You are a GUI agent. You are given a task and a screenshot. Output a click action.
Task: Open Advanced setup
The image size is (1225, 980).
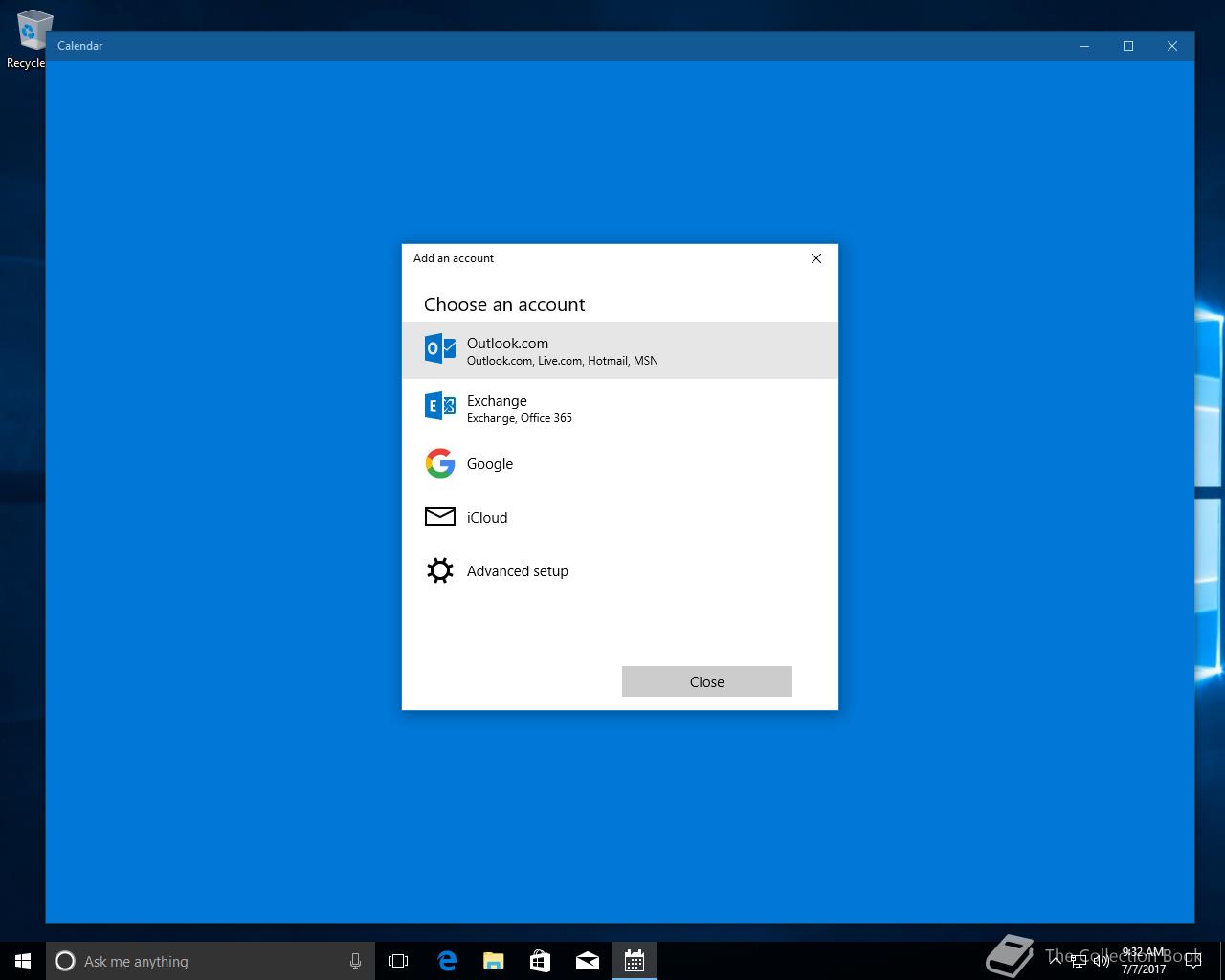click(620, 570)
